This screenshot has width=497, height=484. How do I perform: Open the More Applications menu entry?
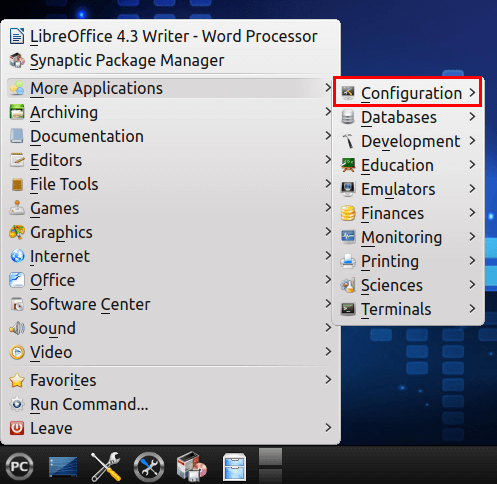(170, 88)
